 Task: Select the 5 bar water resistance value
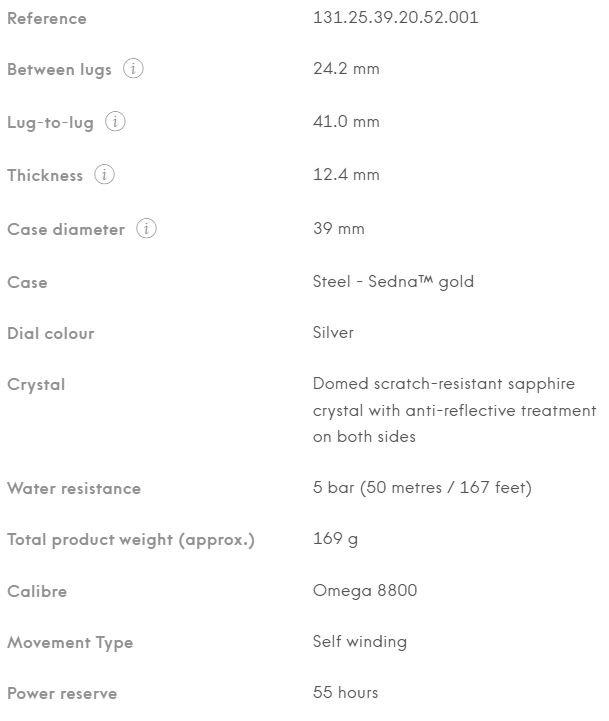(x=421, y=488)
